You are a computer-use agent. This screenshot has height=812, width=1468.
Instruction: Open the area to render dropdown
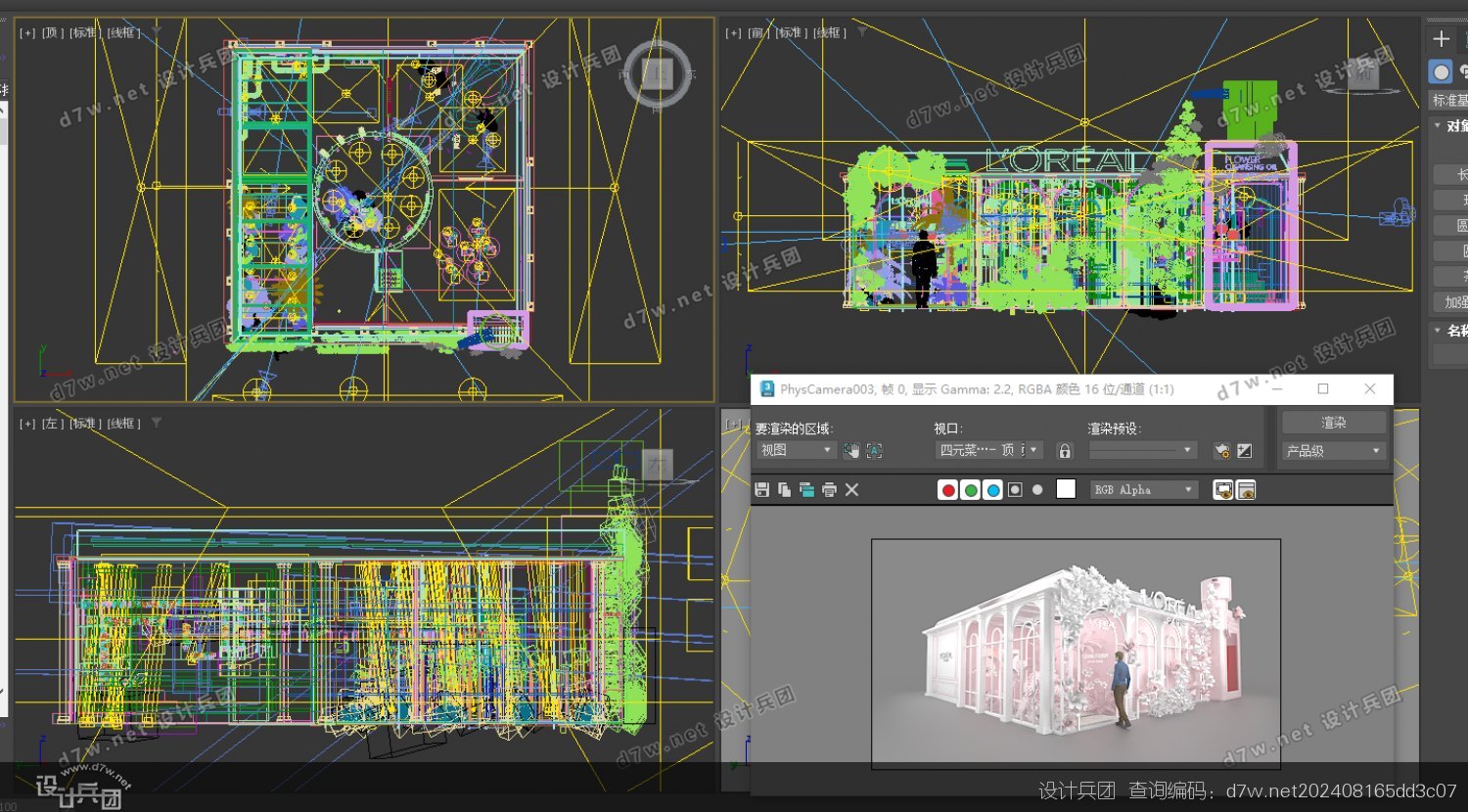coord(795,450)
